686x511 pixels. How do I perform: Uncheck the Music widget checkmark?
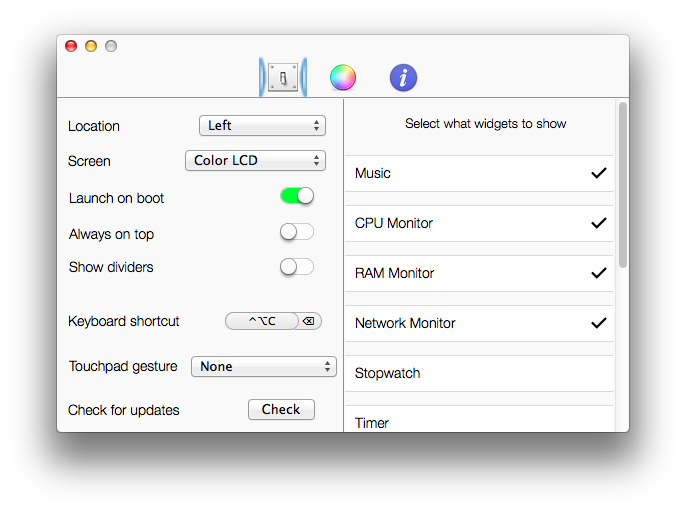click(x=598, y=173)
